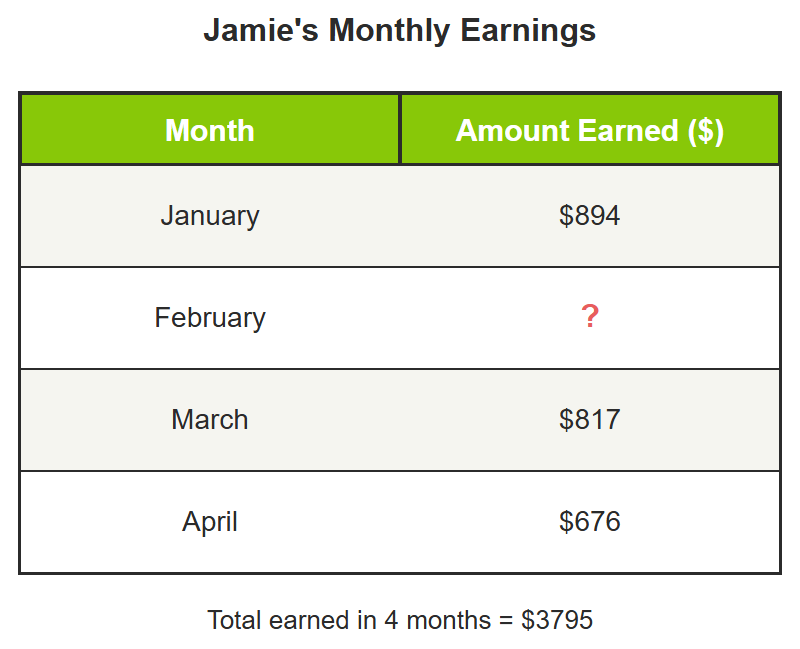Select the $676 amount
Image resolution: width=800 pixels, height=649 pixels.
[589, 521]
